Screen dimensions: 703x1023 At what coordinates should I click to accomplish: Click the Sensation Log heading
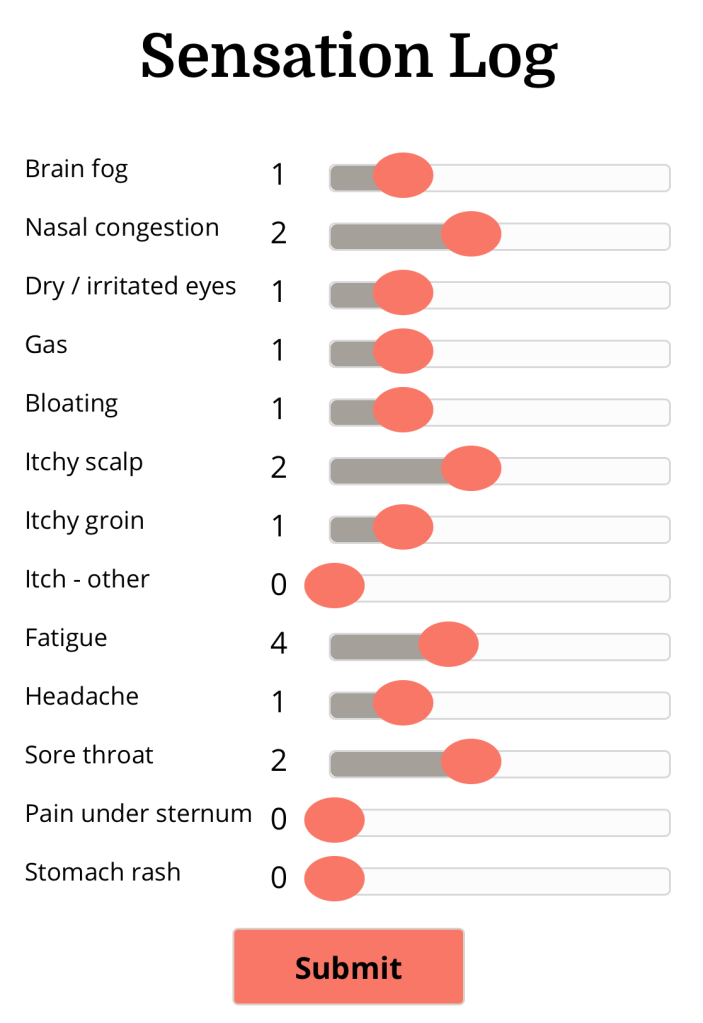348,57
